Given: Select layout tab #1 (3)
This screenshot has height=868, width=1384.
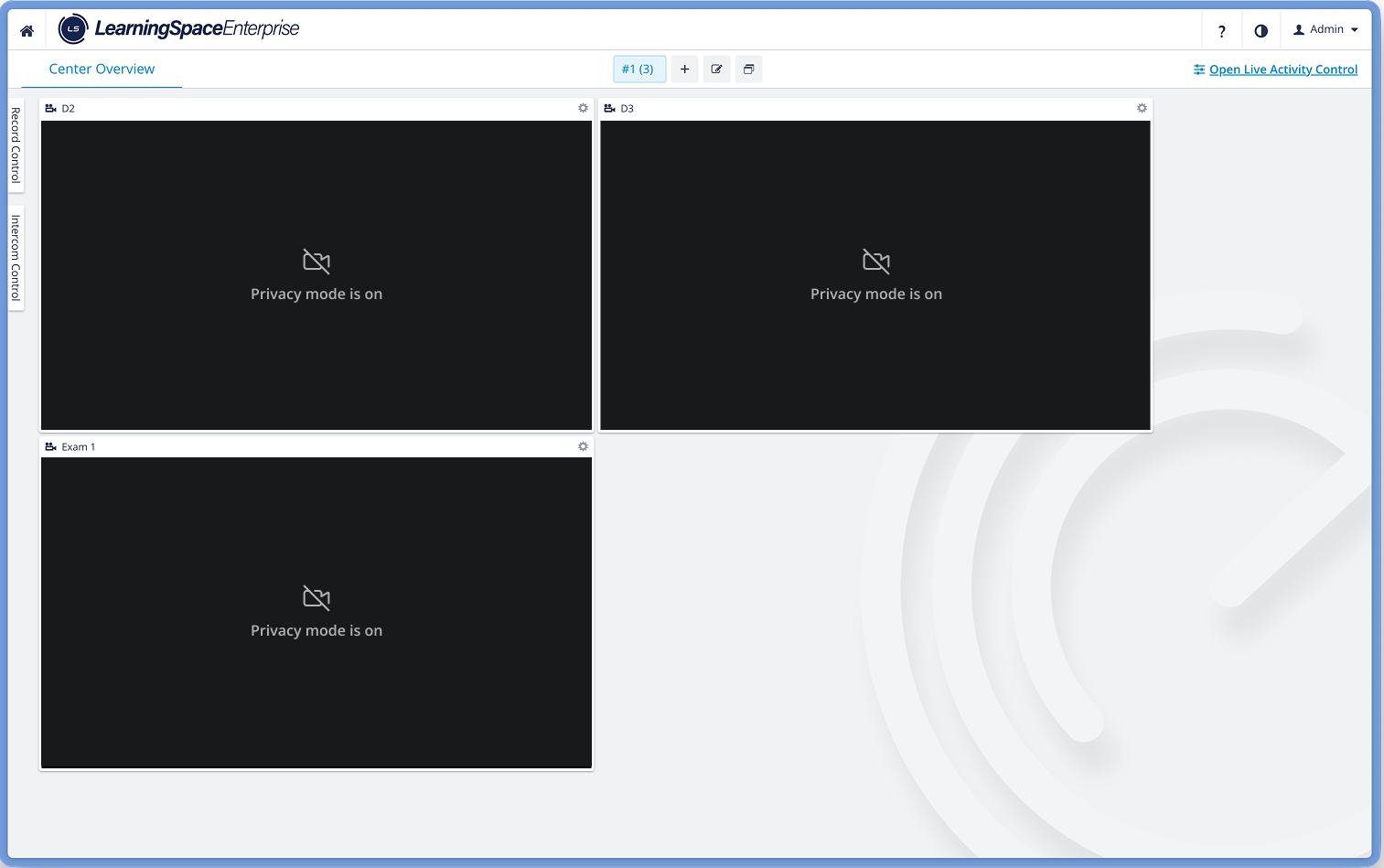Looking at the screenshot, I should (638, 70).
